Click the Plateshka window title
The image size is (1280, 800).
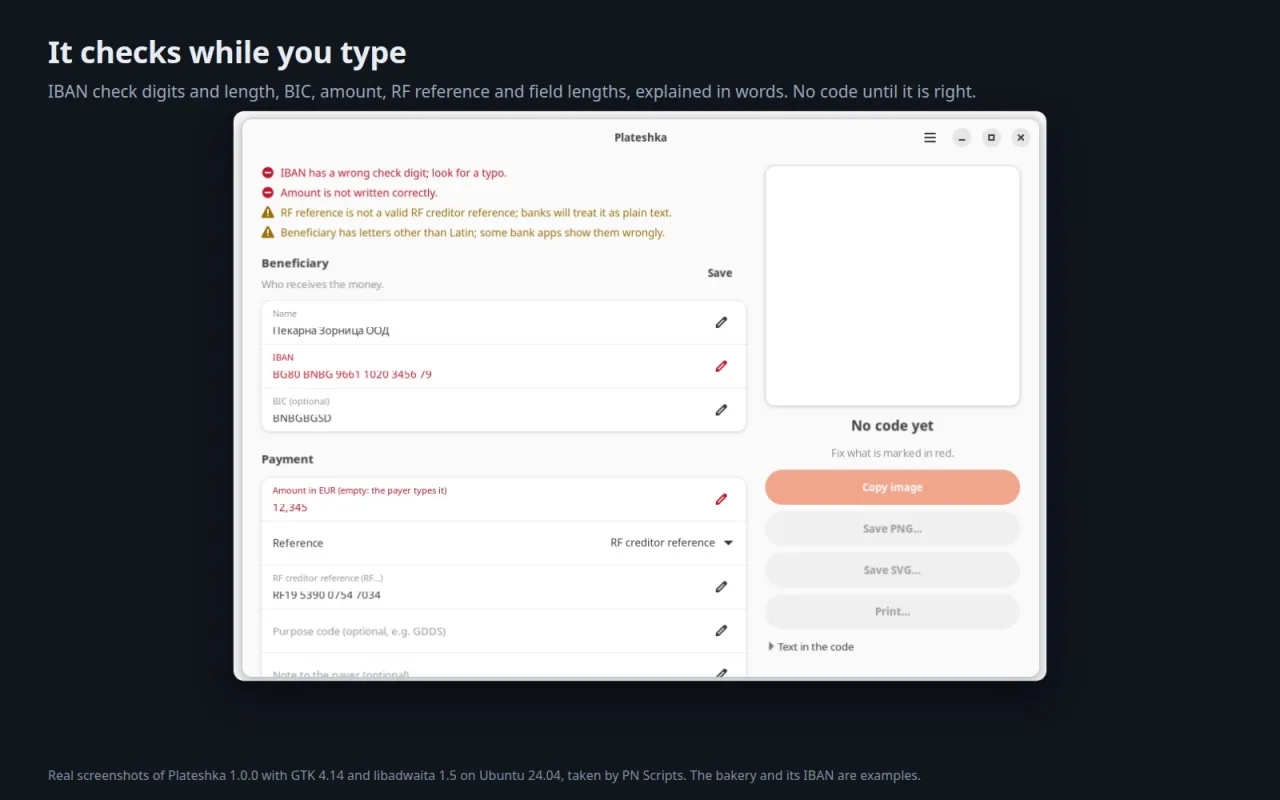click(640, 138)
